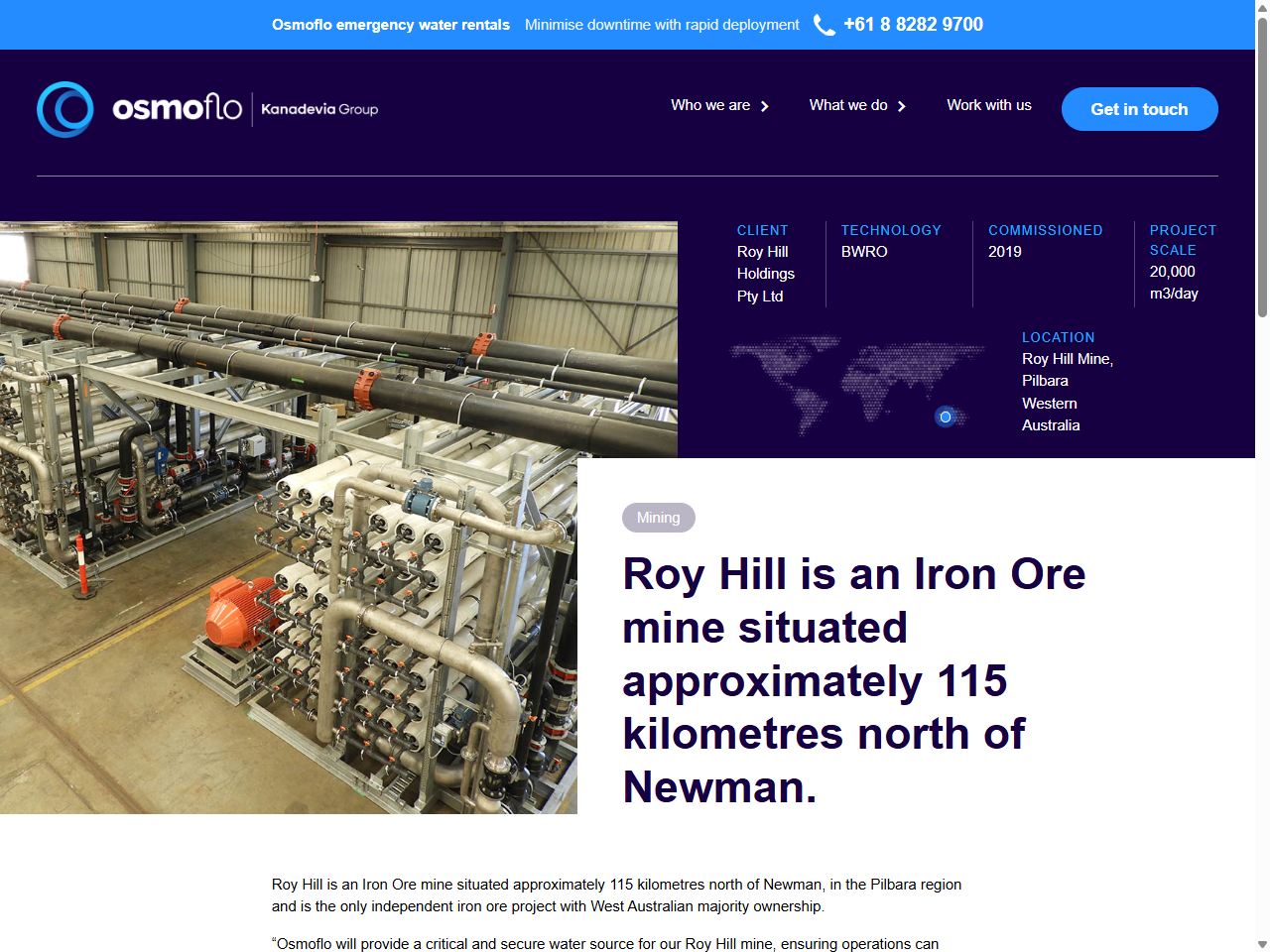Screen dimensions: 1270x952
Task: Open the Who we are menu
Action: 710,105
